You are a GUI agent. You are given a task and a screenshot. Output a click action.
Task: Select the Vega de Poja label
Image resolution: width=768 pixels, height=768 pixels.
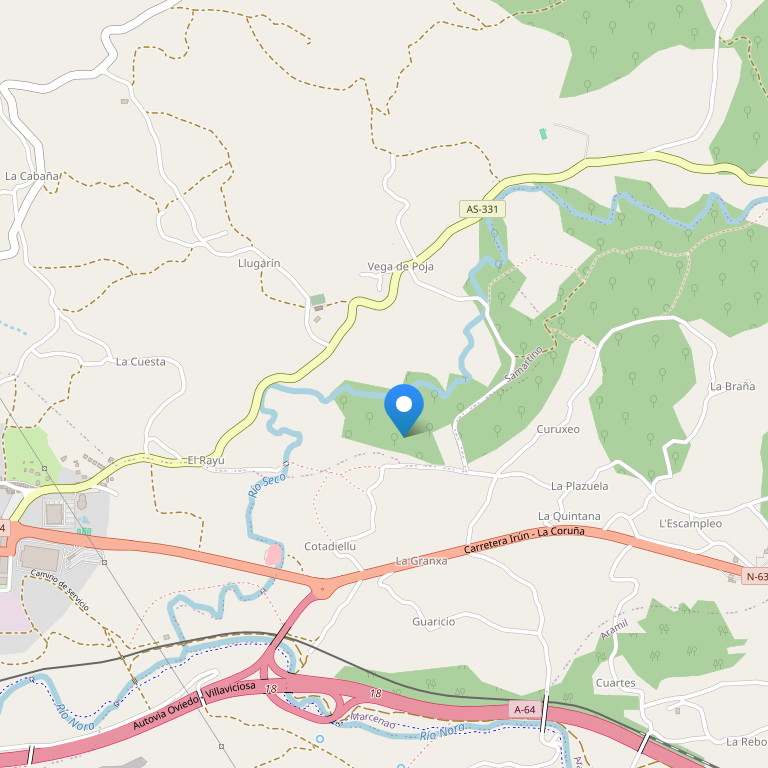[400, 266]
